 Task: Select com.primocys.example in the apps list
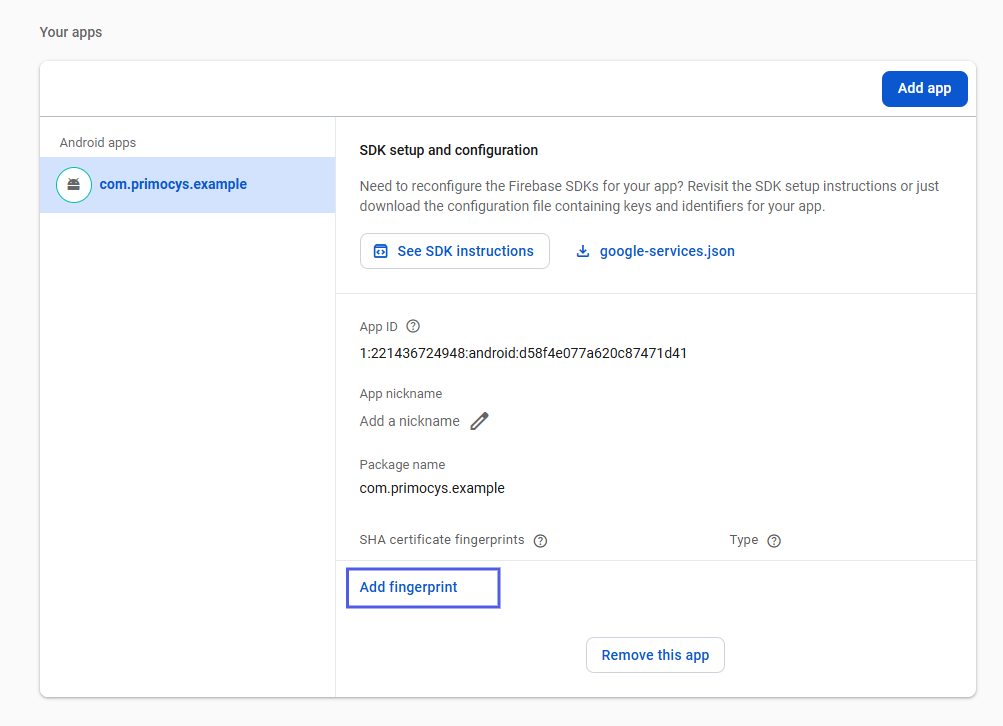173,184
